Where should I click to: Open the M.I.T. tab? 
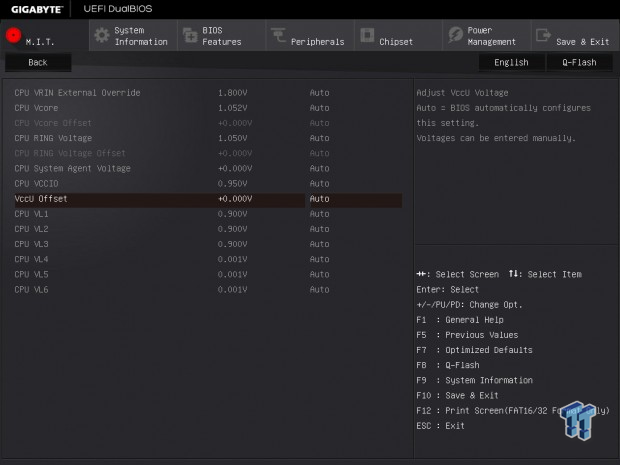coord(45,35)
